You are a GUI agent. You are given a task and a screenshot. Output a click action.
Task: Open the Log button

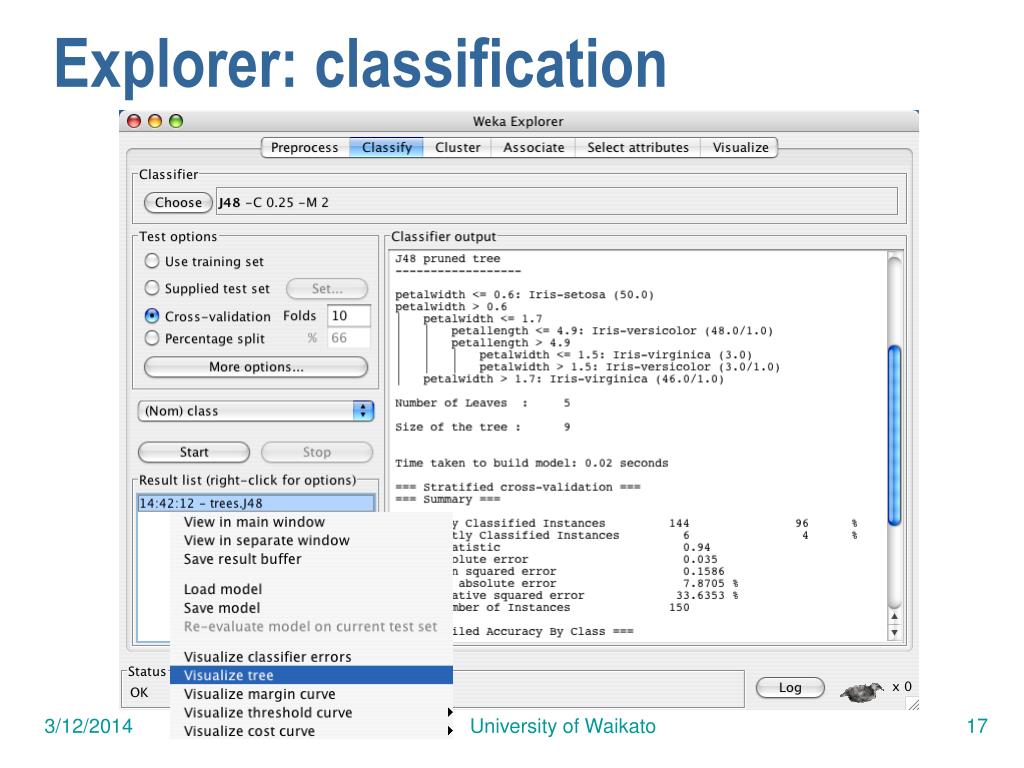pyautogui.click(x=790, y=688)
